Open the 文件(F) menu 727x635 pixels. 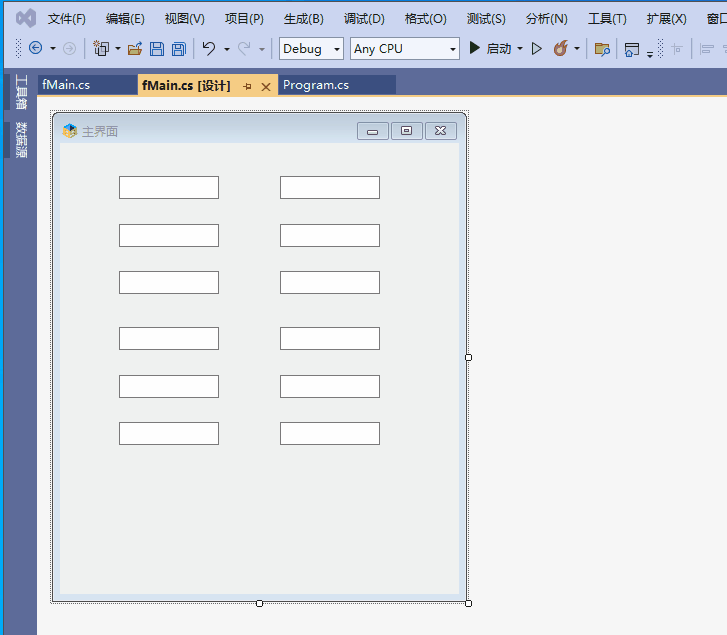coord(66,19)
